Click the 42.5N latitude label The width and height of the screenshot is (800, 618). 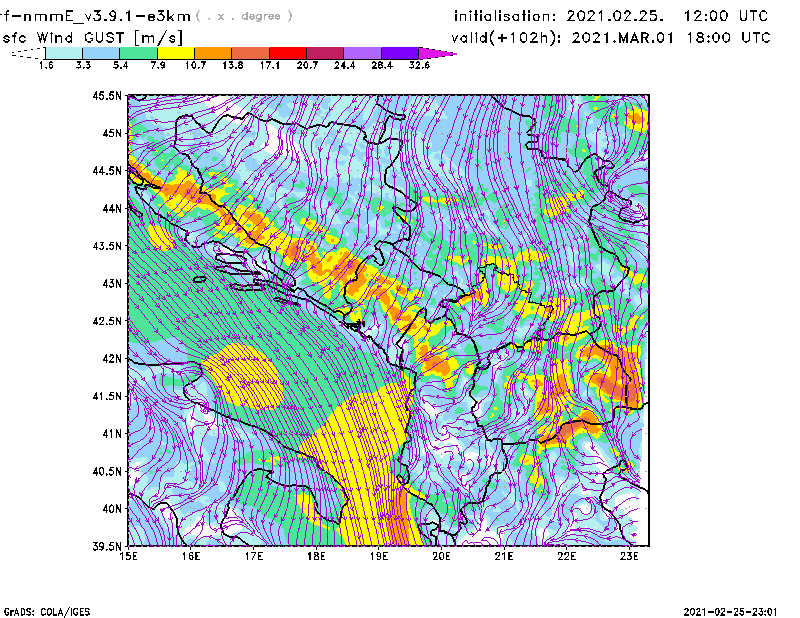107,321
